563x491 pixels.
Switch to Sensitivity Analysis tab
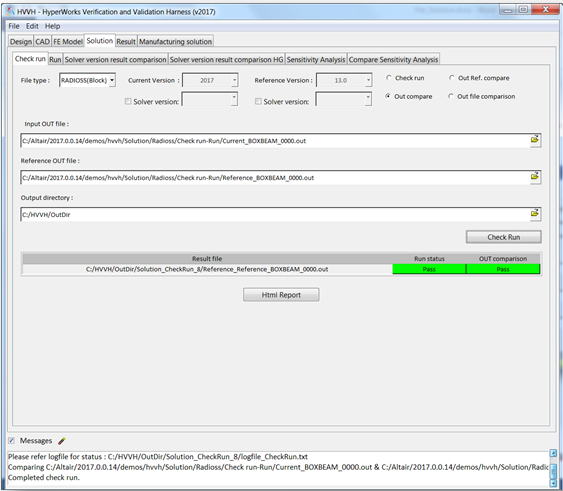pyautogui.click(x=316, y=59)
